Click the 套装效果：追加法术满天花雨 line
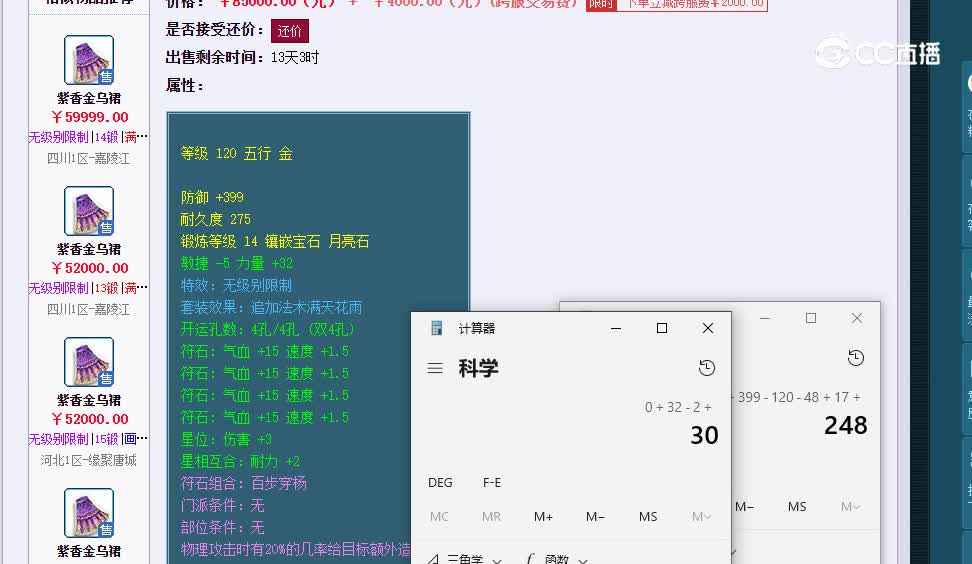 click(271, 307)
